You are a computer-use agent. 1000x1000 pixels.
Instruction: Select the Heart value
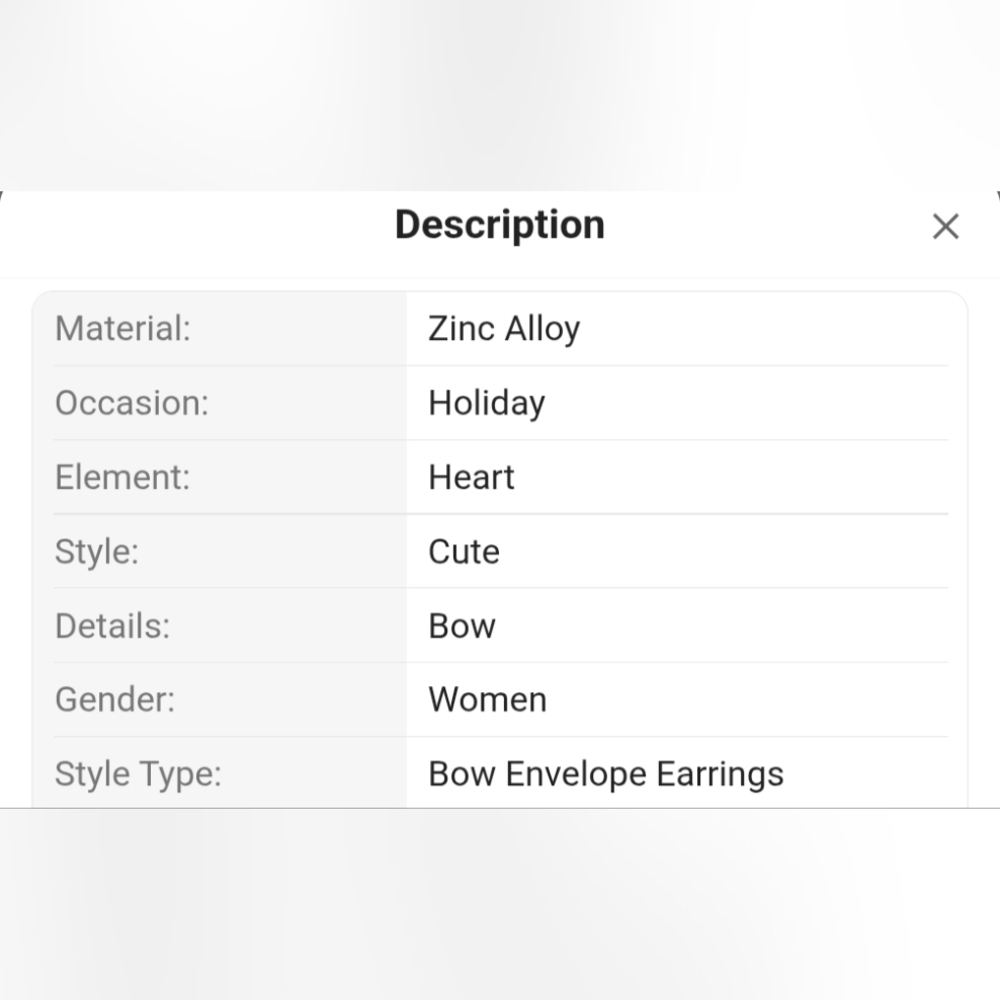pos(471,477)
